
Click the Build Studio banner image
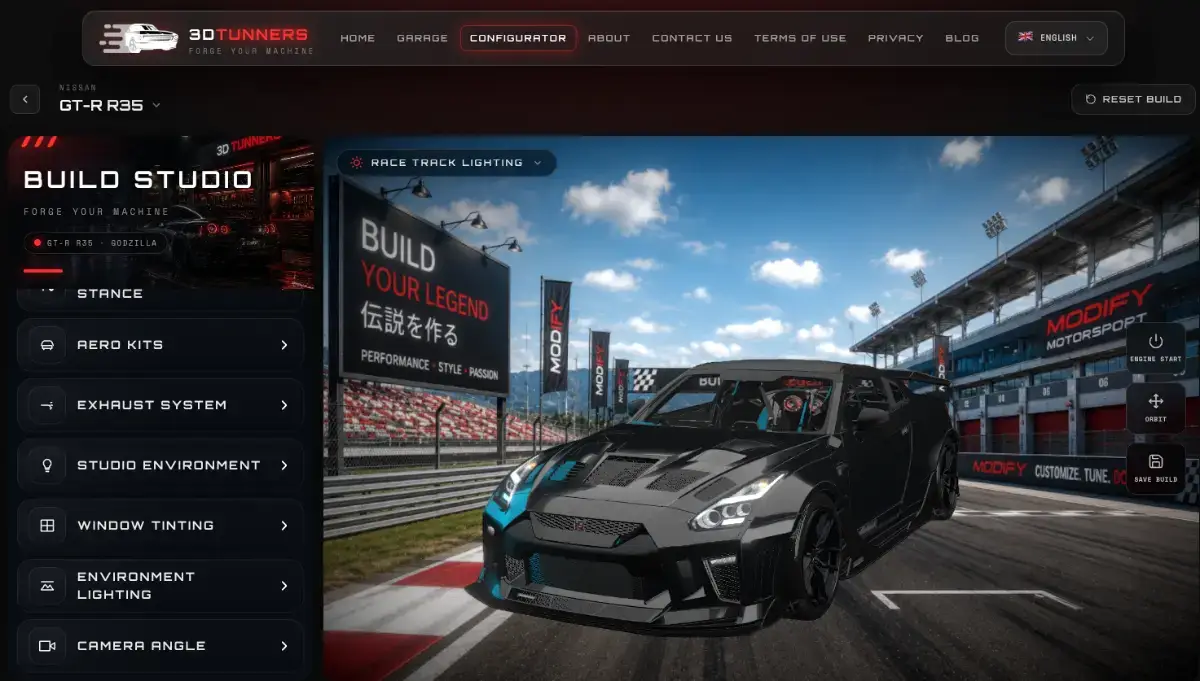click(162, 212)
